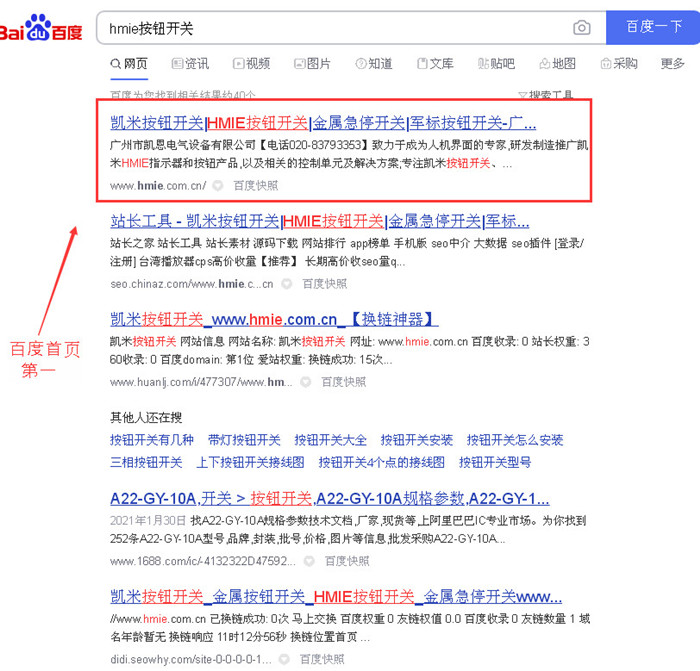
Task: Expand the arrow beside www.hmie.com.cn URL
Action: coord(218,186)
